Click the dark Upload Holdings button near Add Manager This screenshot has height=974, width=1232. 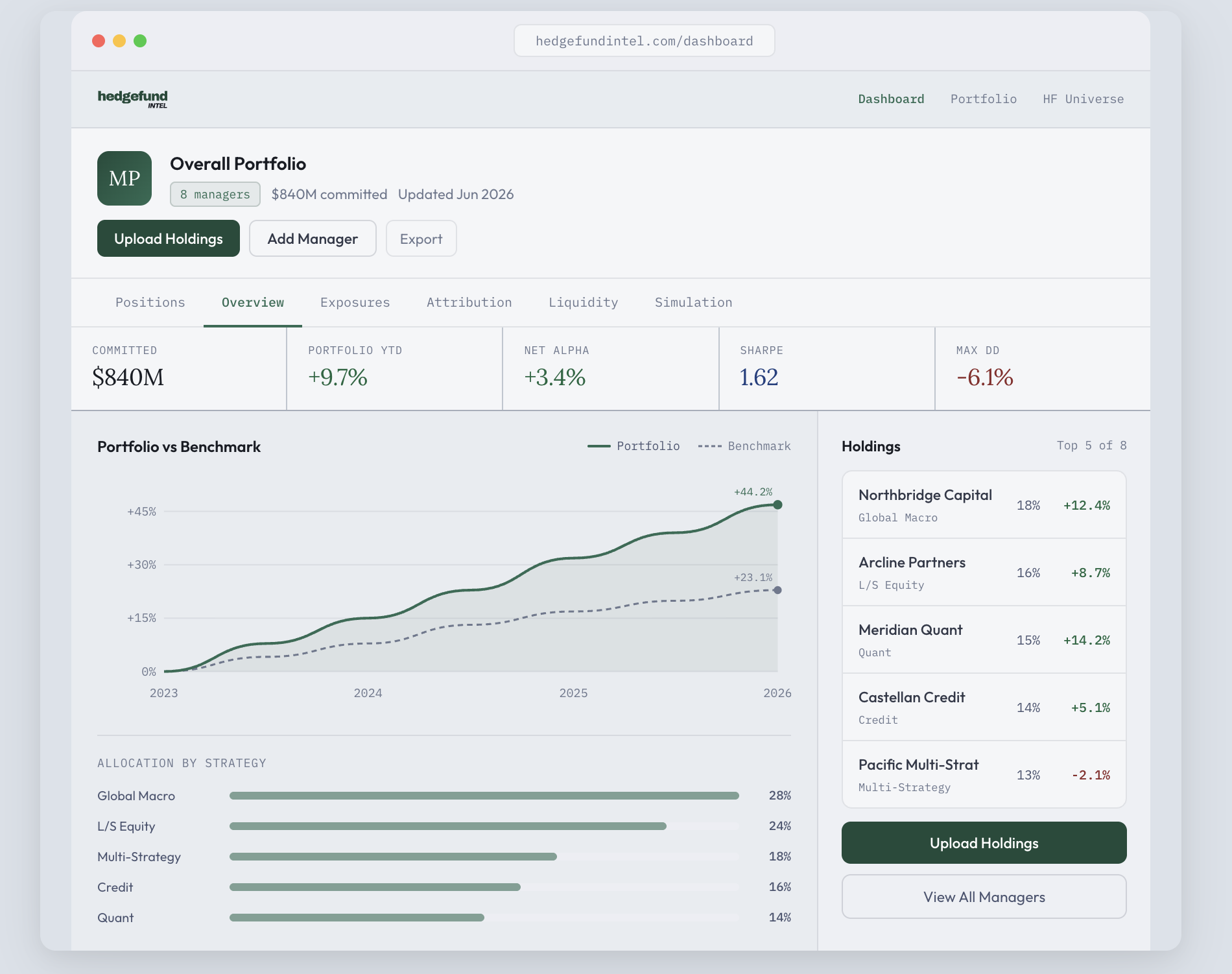(x=169, y=239)
